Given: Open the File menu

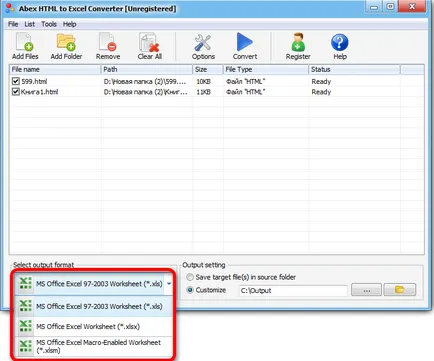Looking at the screenshot, I should [x=13, y=24].
